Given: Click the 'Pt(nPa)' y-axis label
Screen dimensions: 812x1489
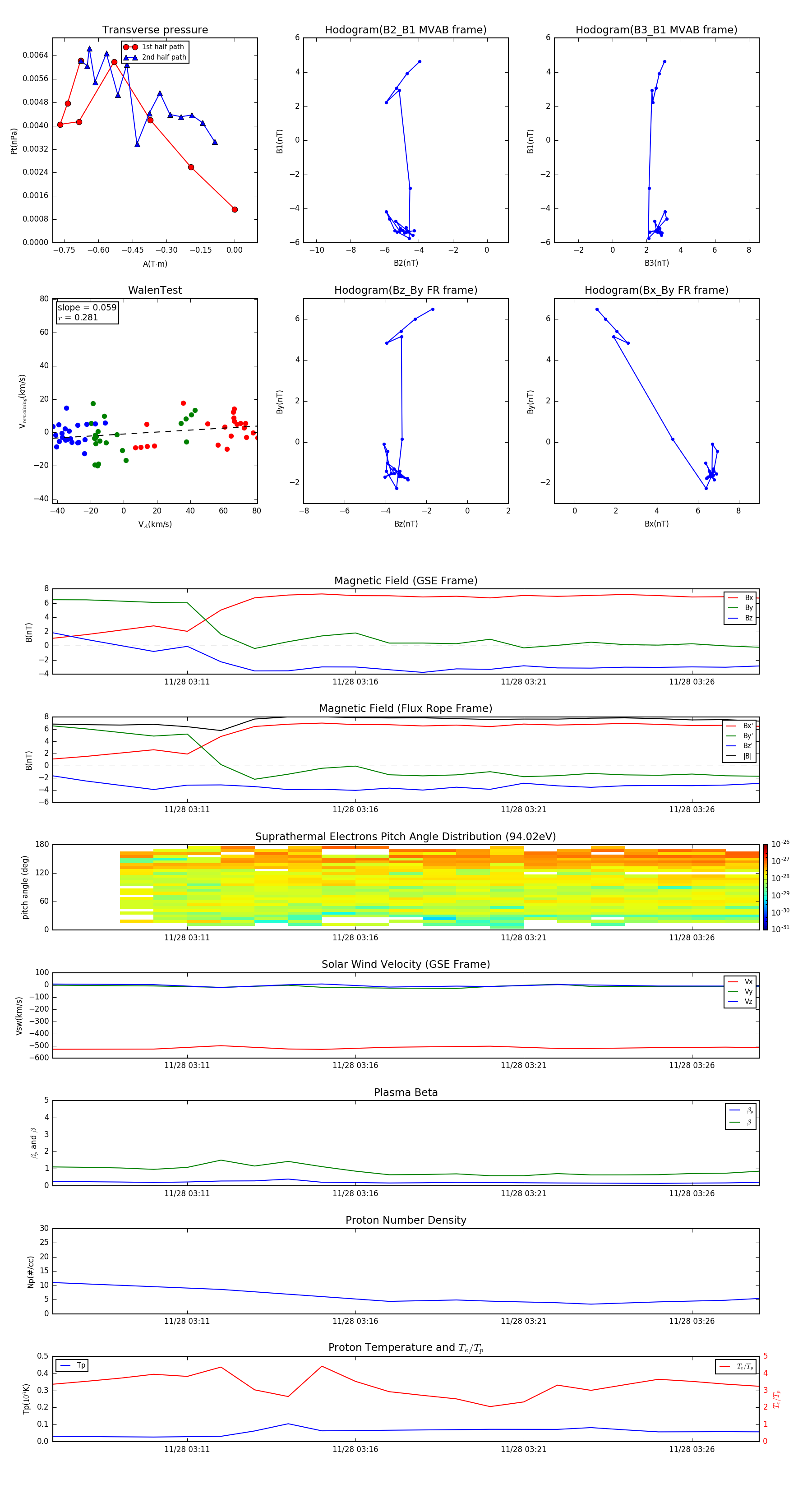Looking at the screenshot, I should (x=14, y=140).
